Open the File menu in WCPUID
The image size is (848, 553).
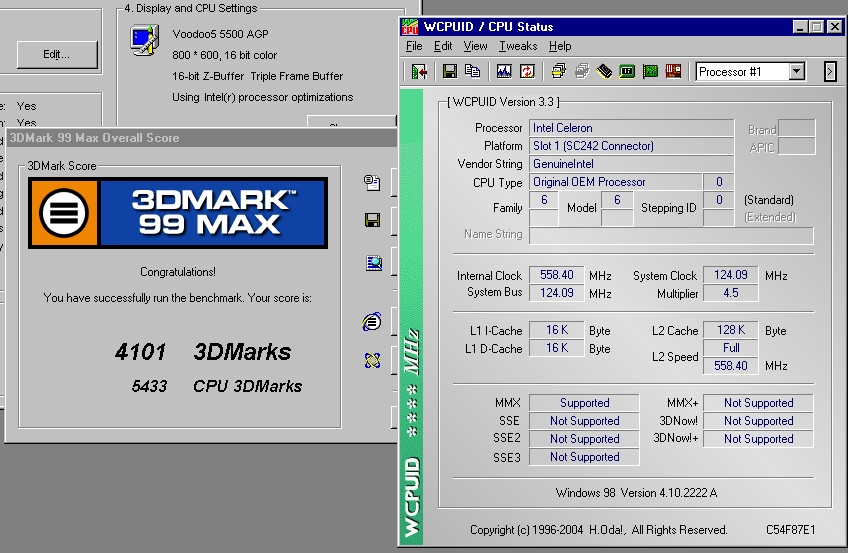(x=414, y=46)
